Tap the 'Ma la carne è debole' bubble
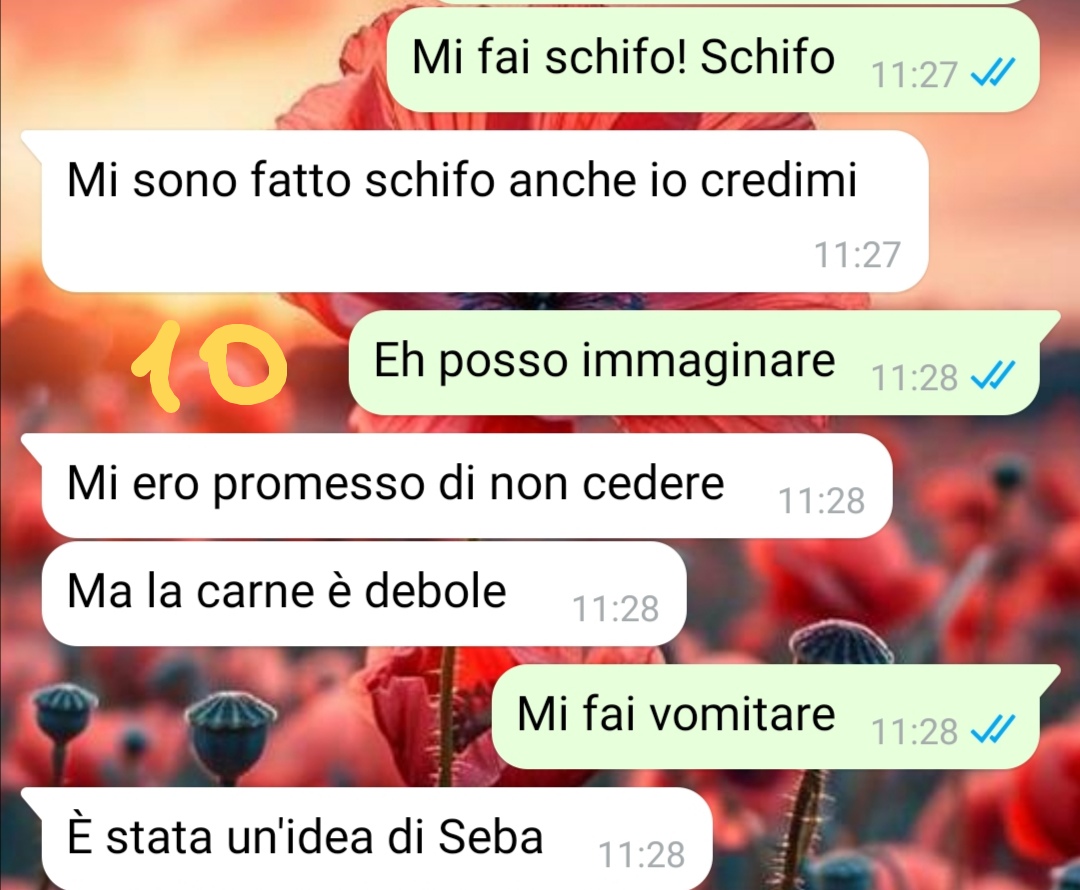Screen dimensions: 1080x890 364,594
